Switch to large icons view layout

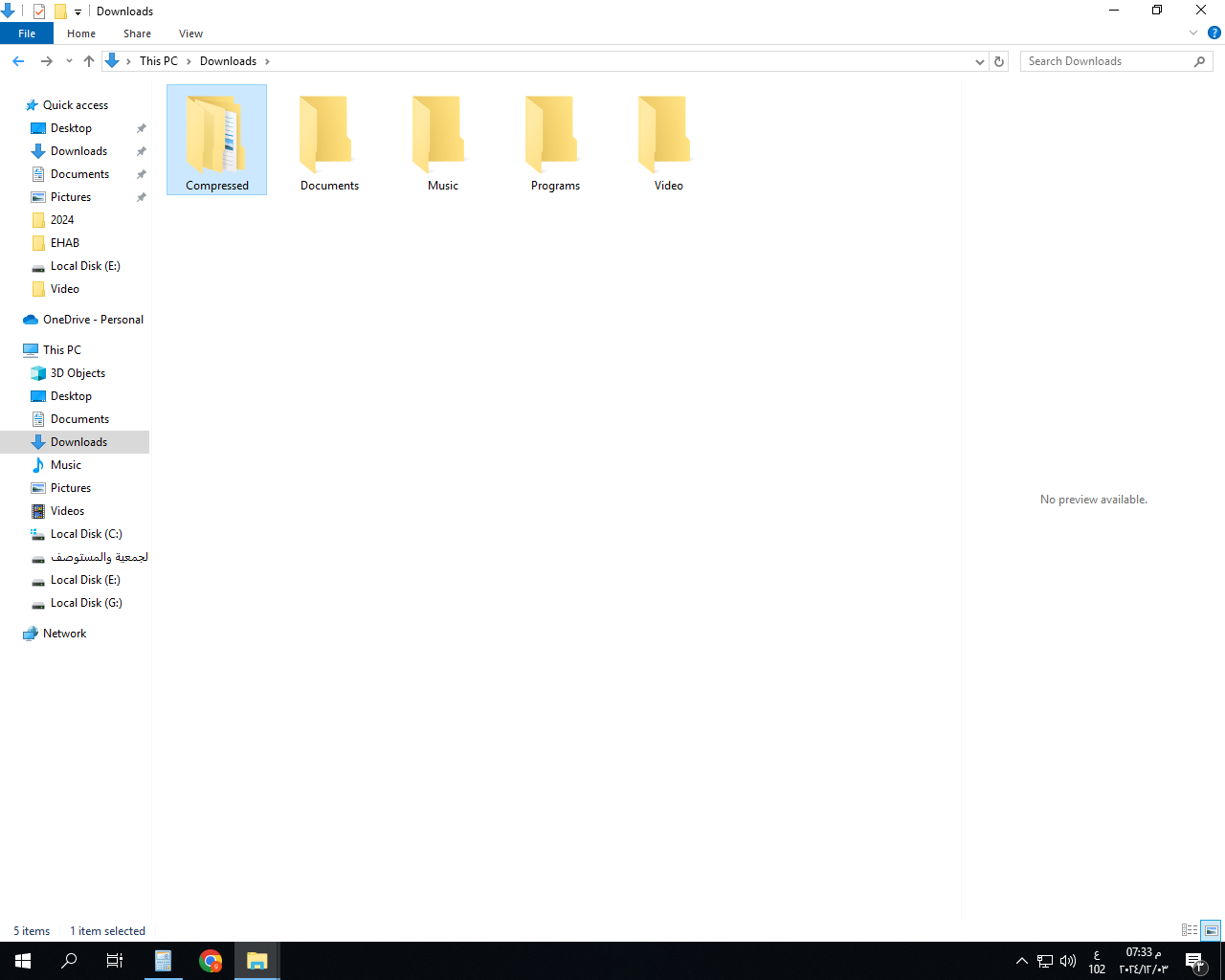coord(1211,930)
